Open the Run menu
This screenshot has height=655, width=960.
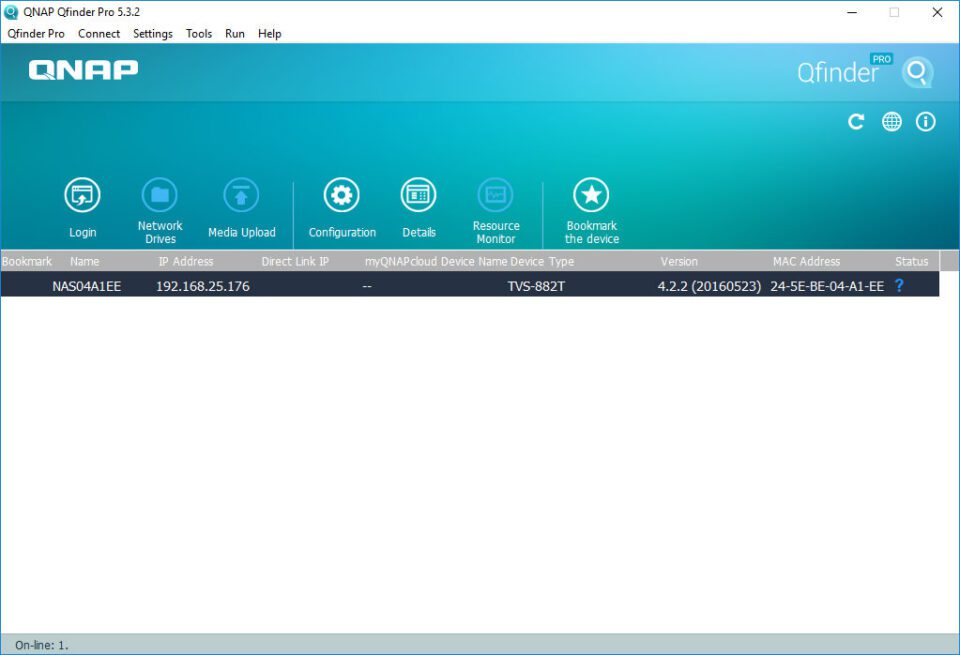tap(234, 34)
